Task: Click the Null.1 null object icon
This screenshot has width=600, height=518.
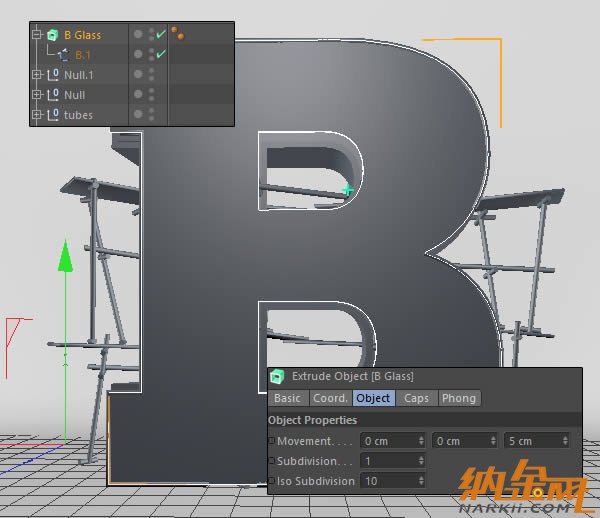Action: [x=53, y=75]
